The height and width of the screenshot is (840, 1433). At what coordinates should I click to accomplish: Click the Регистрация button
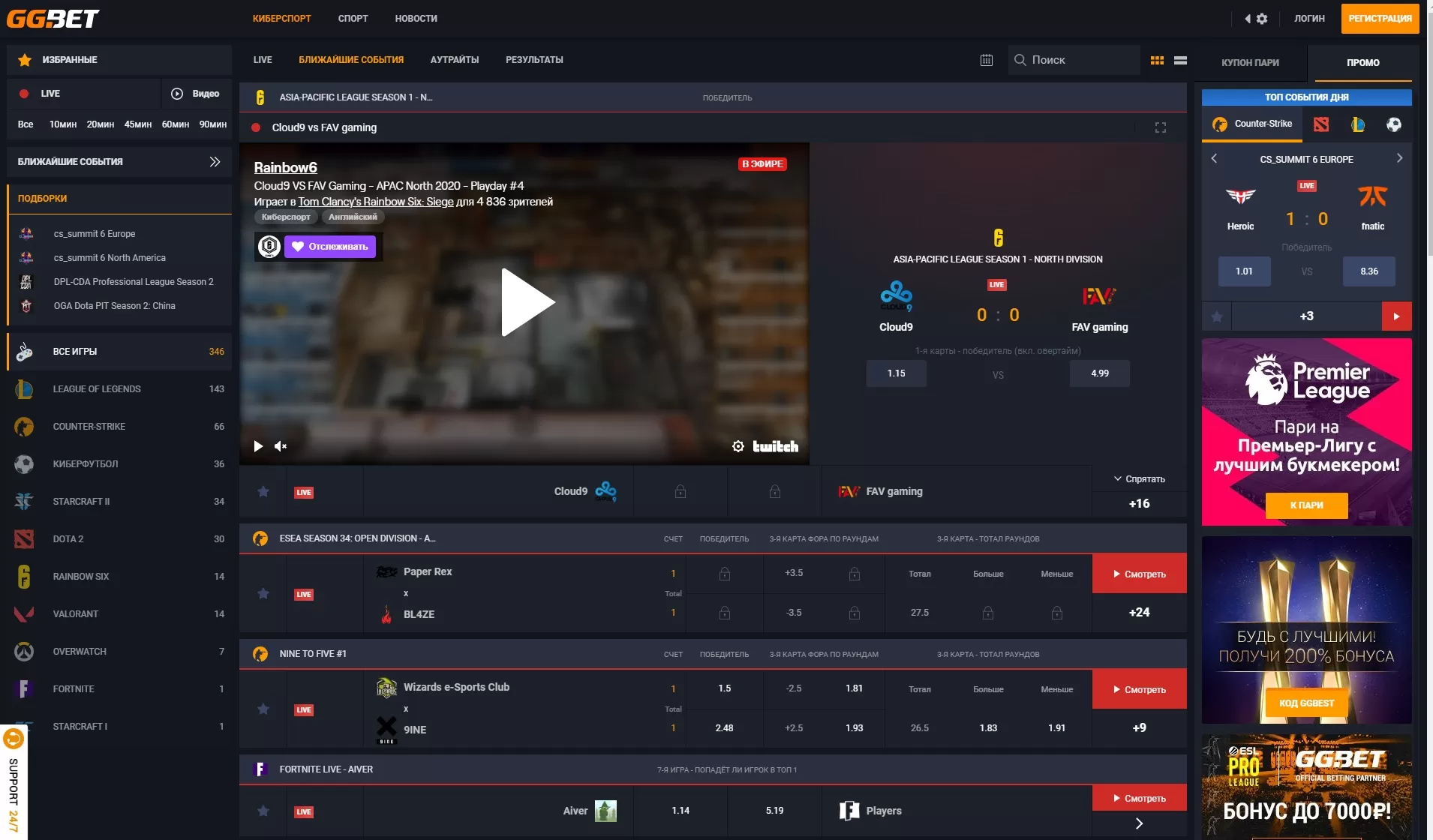tap(1379, 19)
